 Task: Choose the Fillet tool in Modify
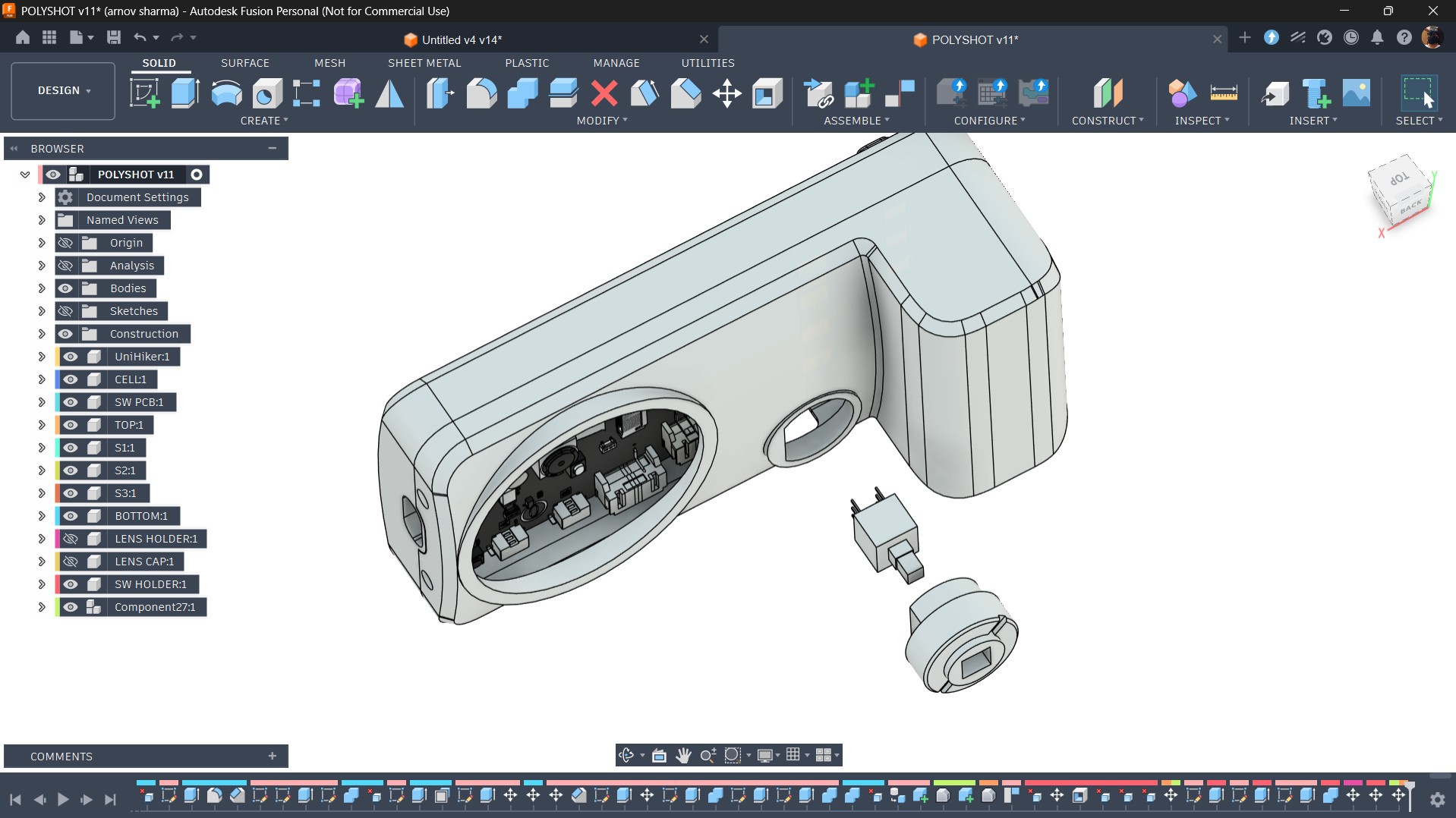[x=481, y=93]
